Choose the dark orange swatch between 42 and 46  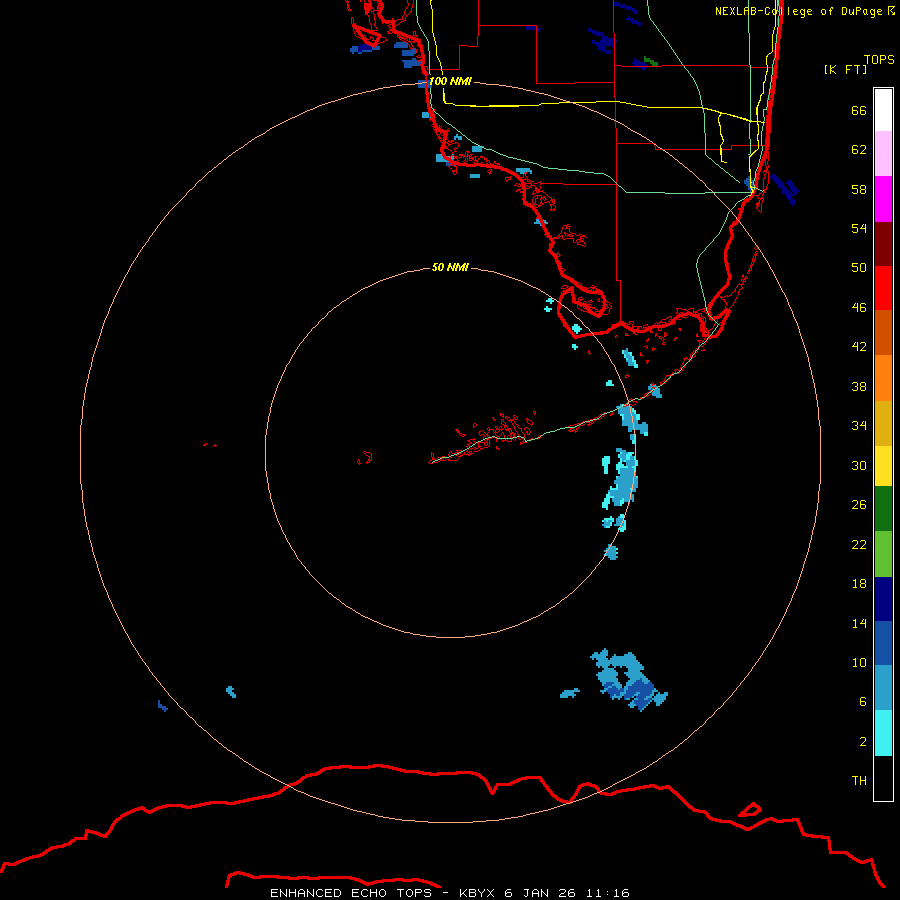click(883, 333)
